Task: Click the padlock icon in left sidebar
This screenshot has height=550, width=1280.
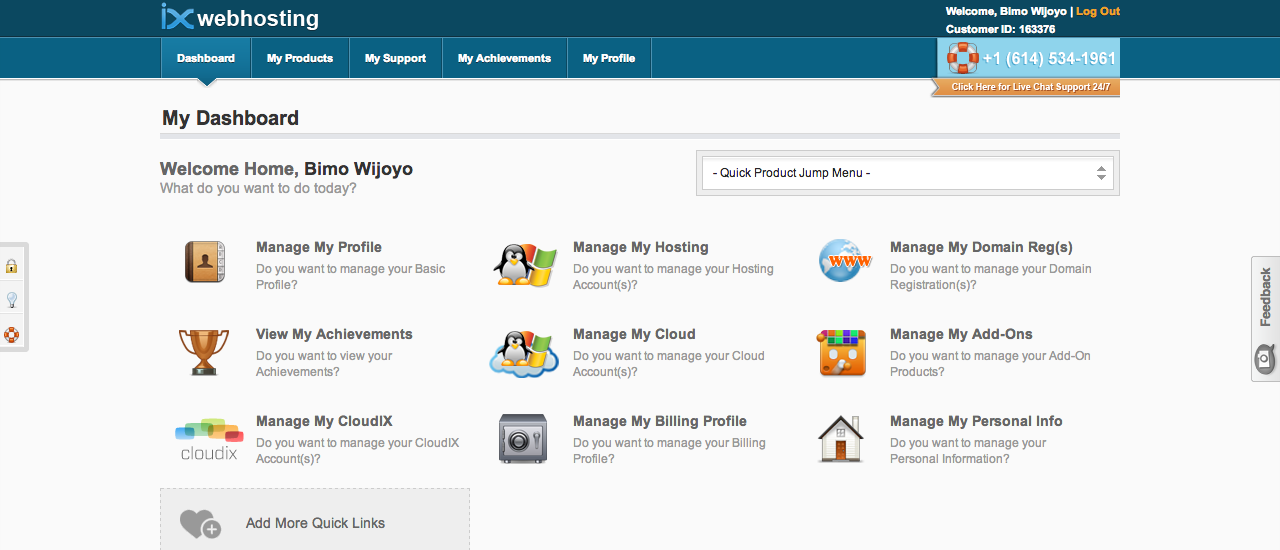Action: point(12,266)
